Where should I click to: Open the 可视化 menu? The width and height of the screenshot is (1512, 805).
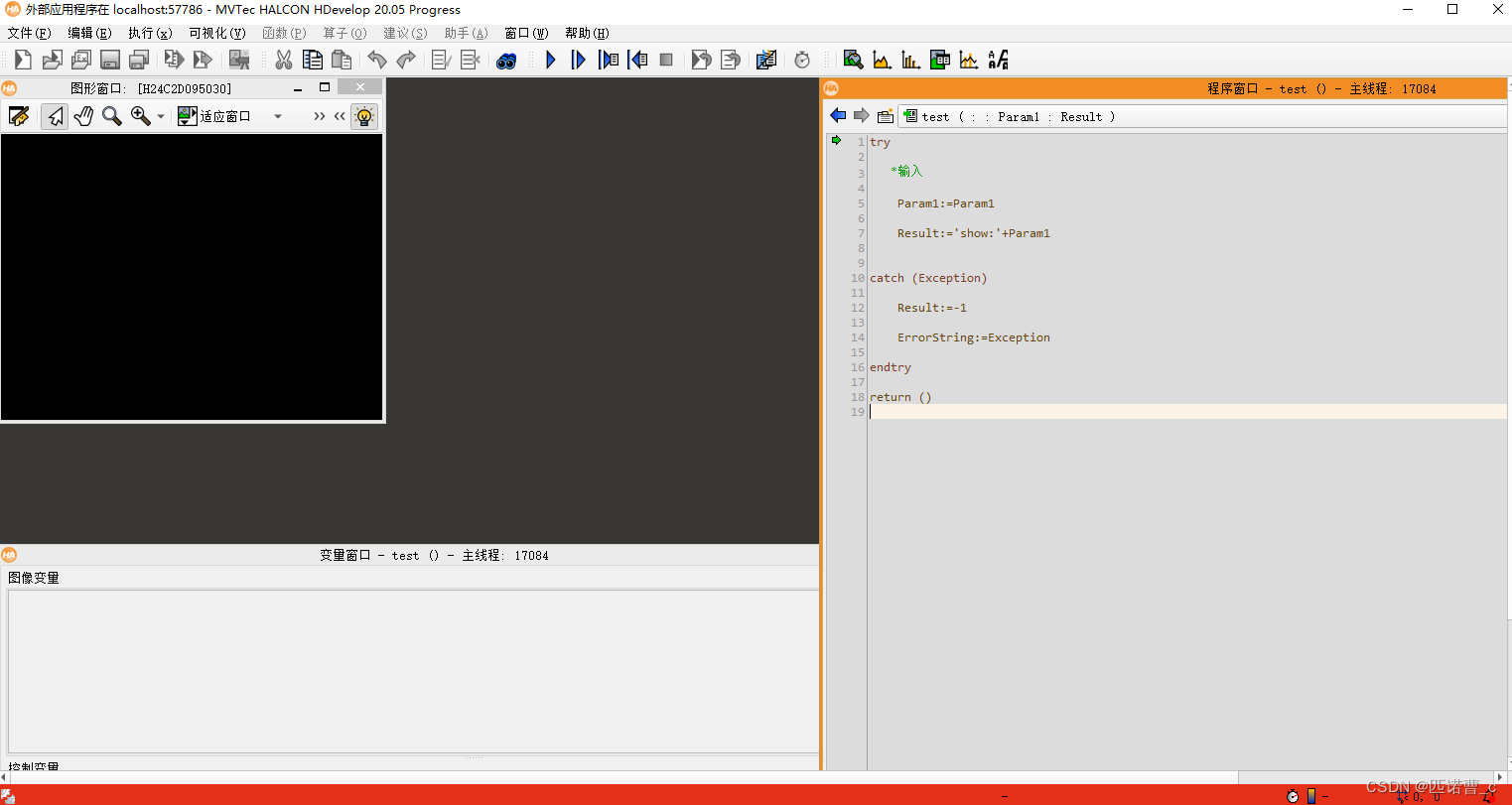pyautogui.click(x=216, y=33)
